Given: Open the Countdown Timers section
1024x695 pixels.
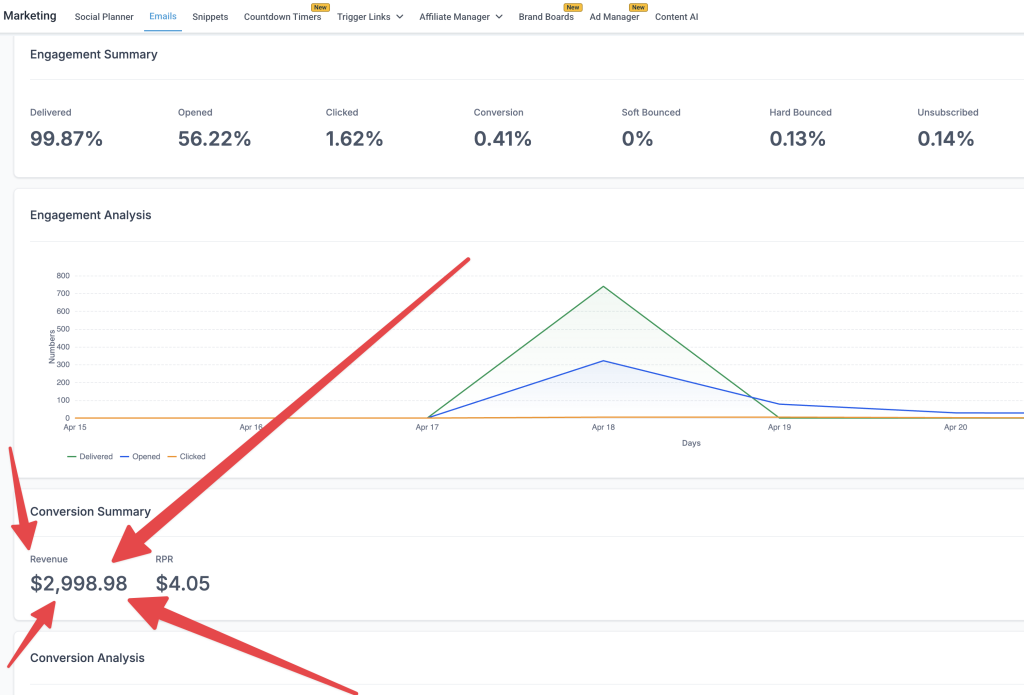Looking at the screenshot, I should point(282,17).
